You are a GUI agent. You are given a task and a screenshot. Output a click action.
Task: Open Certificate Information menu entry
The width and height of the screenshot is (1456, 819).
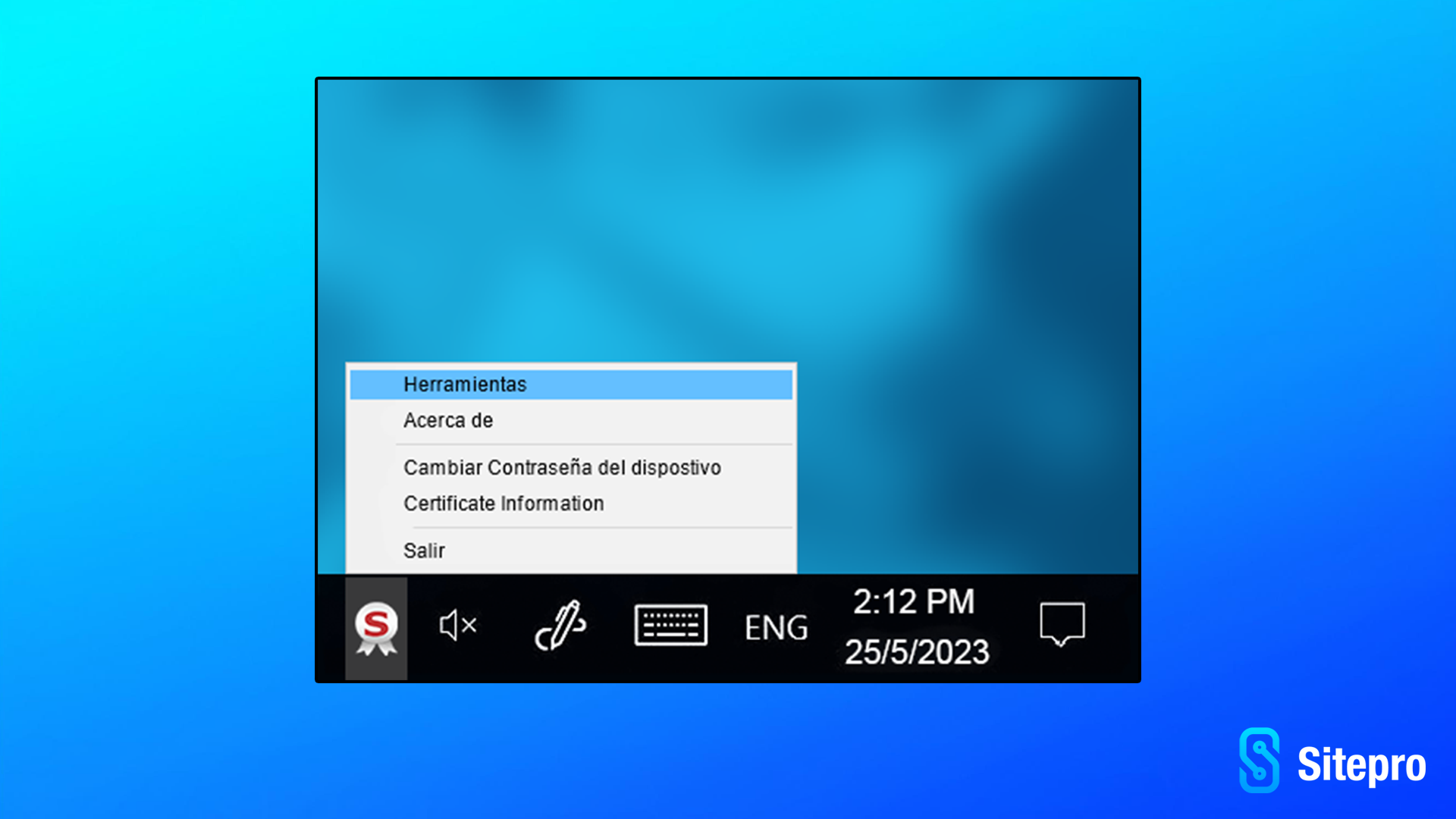coord(504,504)
